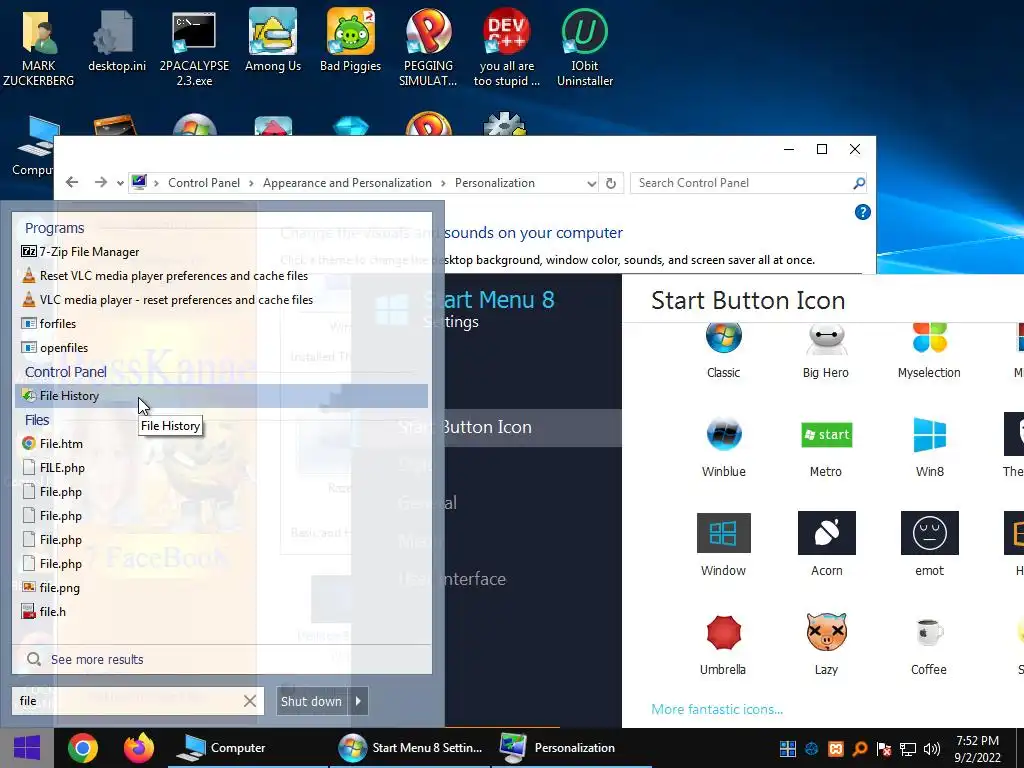
Task: Choose the Big Hero start icon
Action: 825,340
